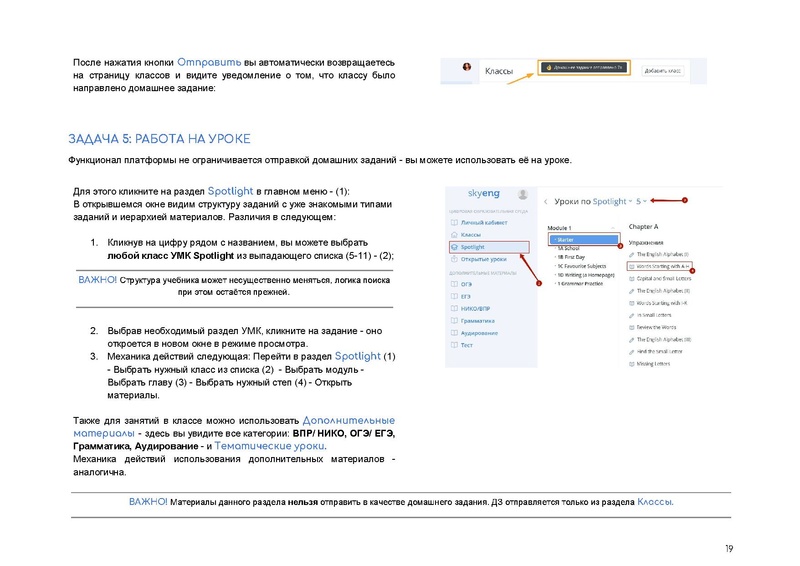This screenshot has width=800, height=566.
Task: Open exercise The English Alphabet (II)
Action: 664,291
